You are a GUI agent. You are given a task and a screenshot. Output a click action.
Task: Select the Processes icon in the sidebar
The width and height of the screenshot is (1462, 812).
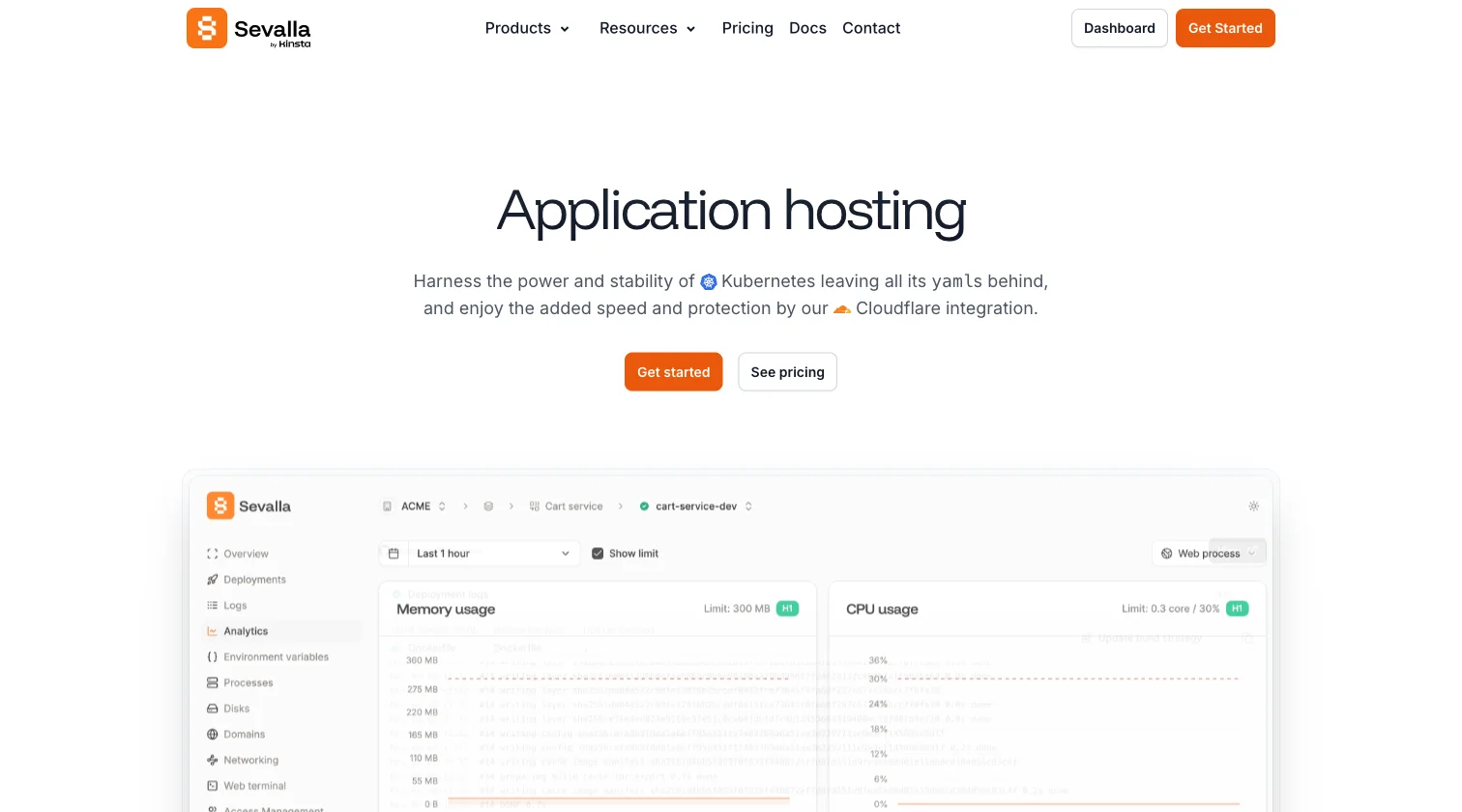pos(213,682)
